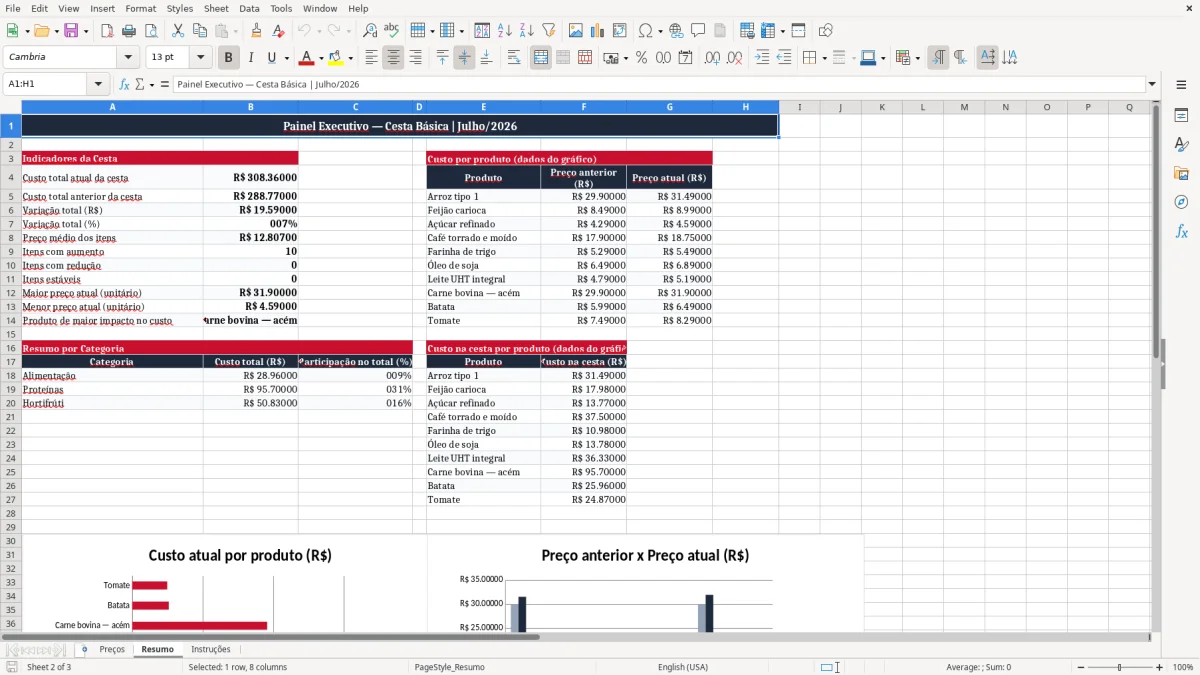Expand the Name Box dropdown arrow
The width and height of the screenshot is (1200, 675).
[98, 84]
